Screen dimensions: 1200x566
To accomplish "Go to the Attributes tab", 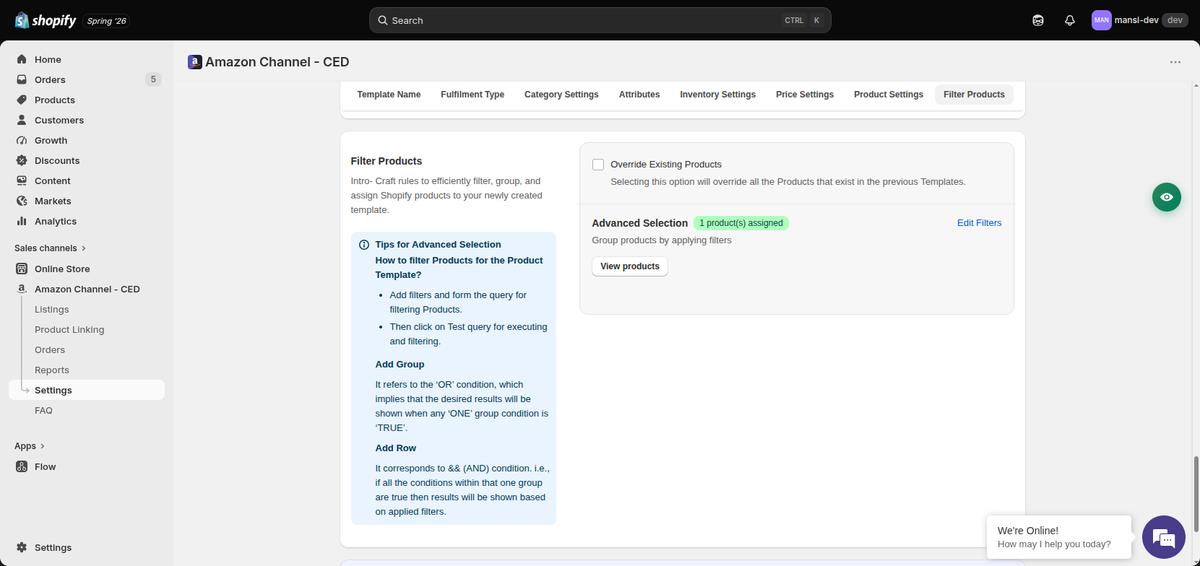I will point(639,94).
